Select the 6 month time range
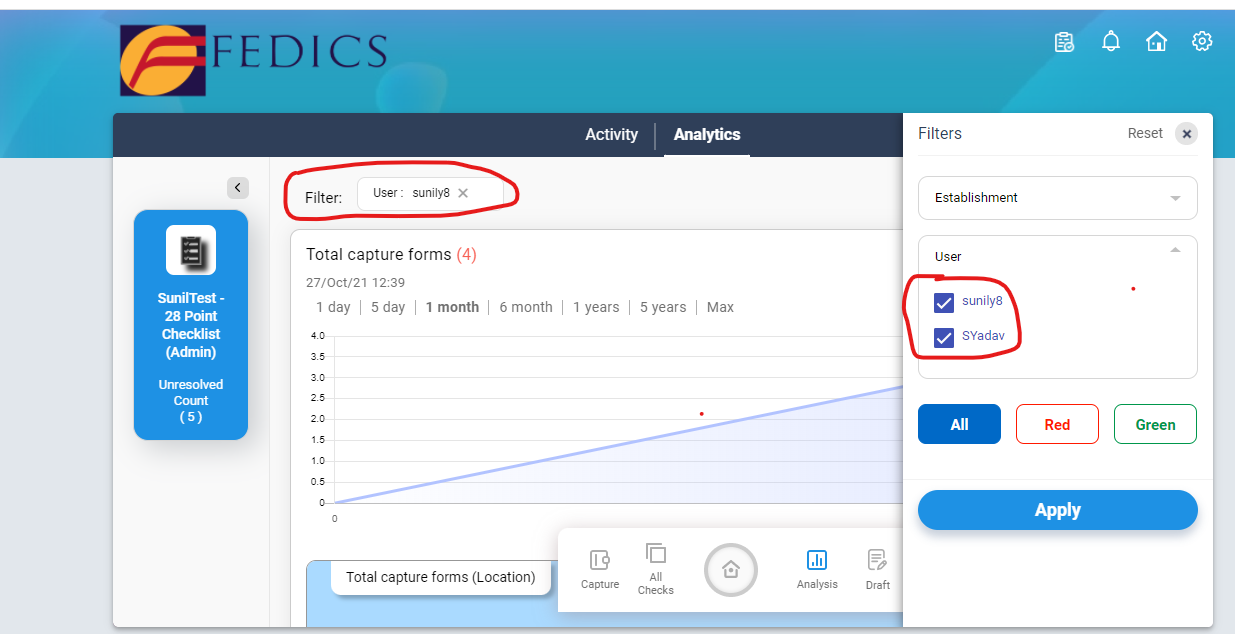 (x=526, y=307)
